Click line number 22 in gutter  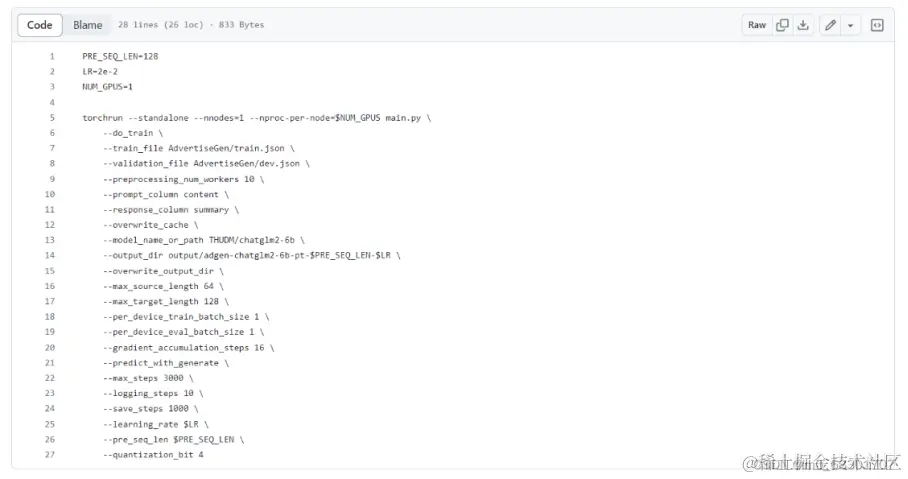coord(50,378)
